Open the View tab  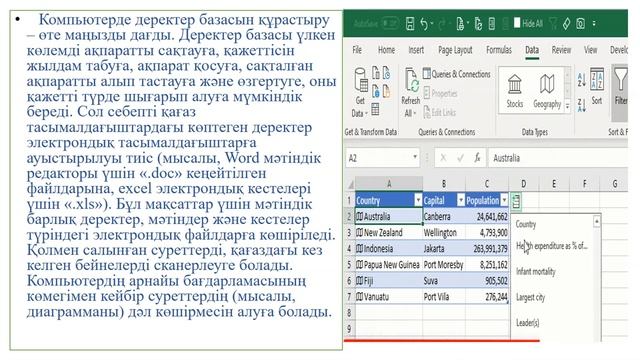(590, 50)
